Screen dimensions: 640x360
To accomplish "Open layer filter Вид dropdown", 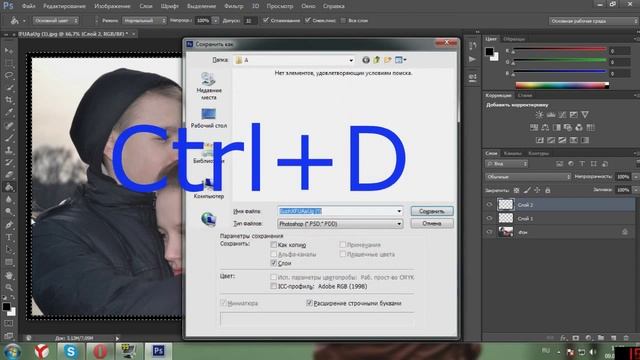I will point(507,164).
